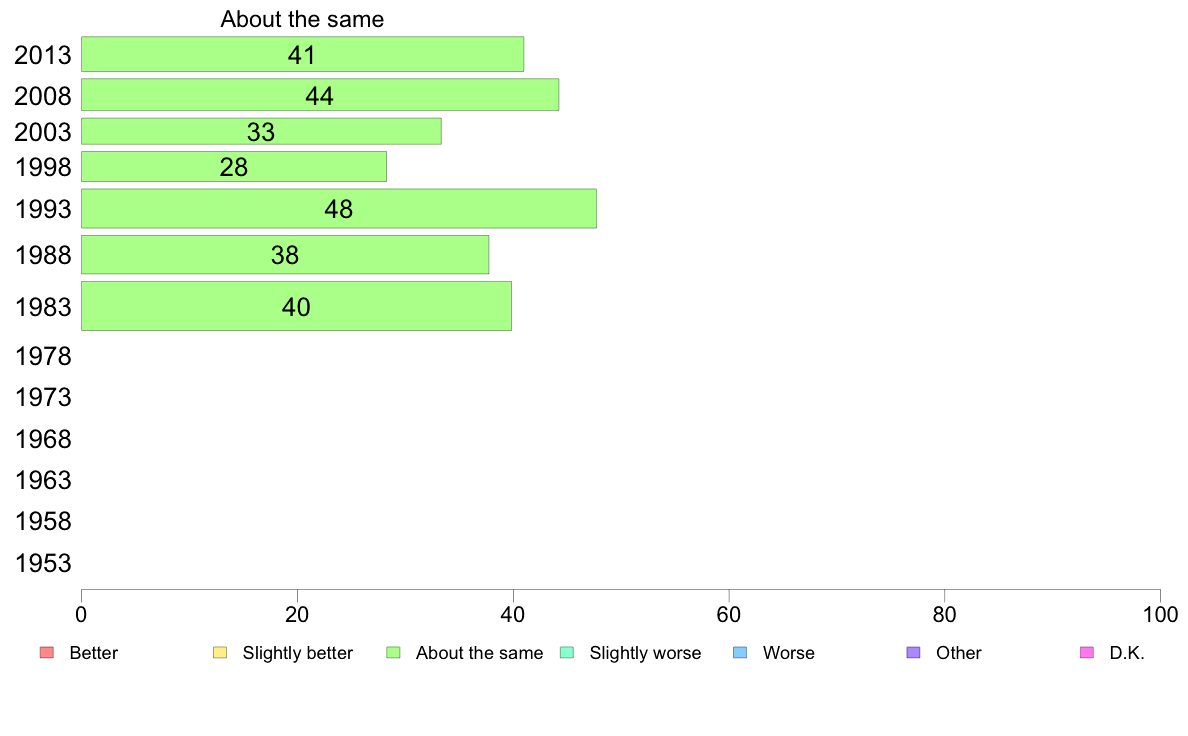Click the pink D.K. legend swatch
The image size is (1188, 736).
click(1087, 653)
